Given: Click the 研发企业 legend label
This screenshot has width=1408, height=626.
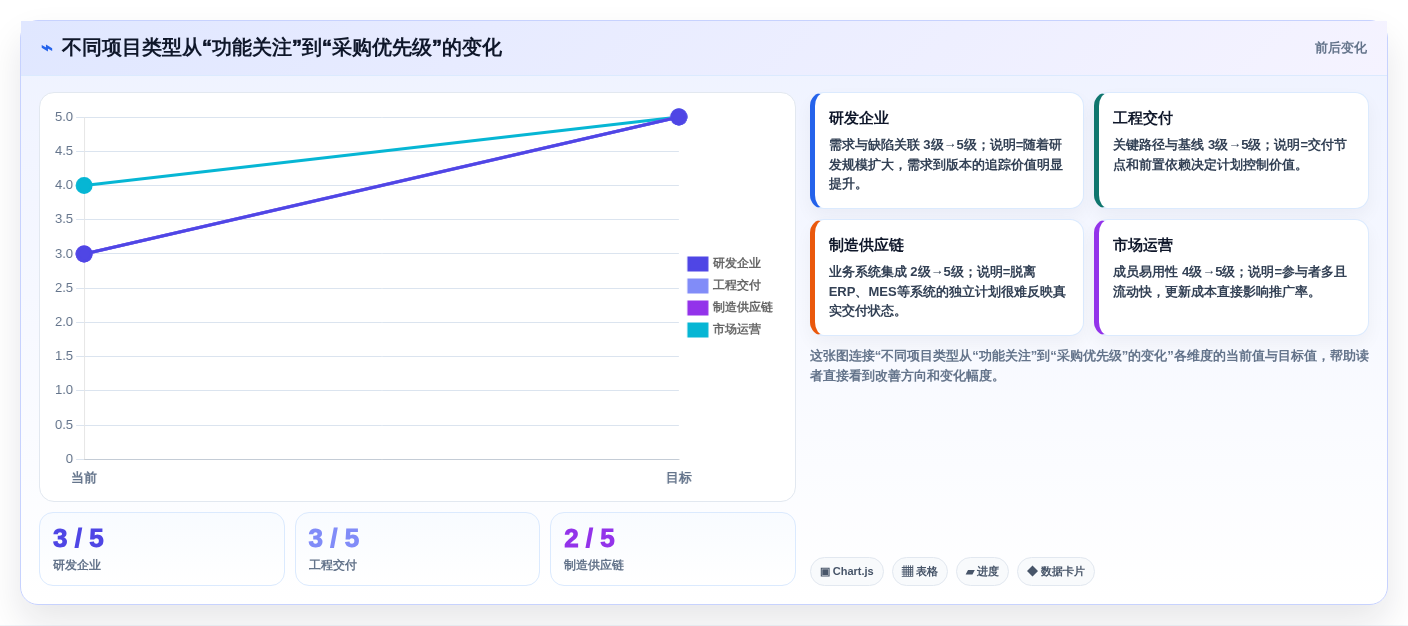Looking at the screenshot, I should point(737,264).
